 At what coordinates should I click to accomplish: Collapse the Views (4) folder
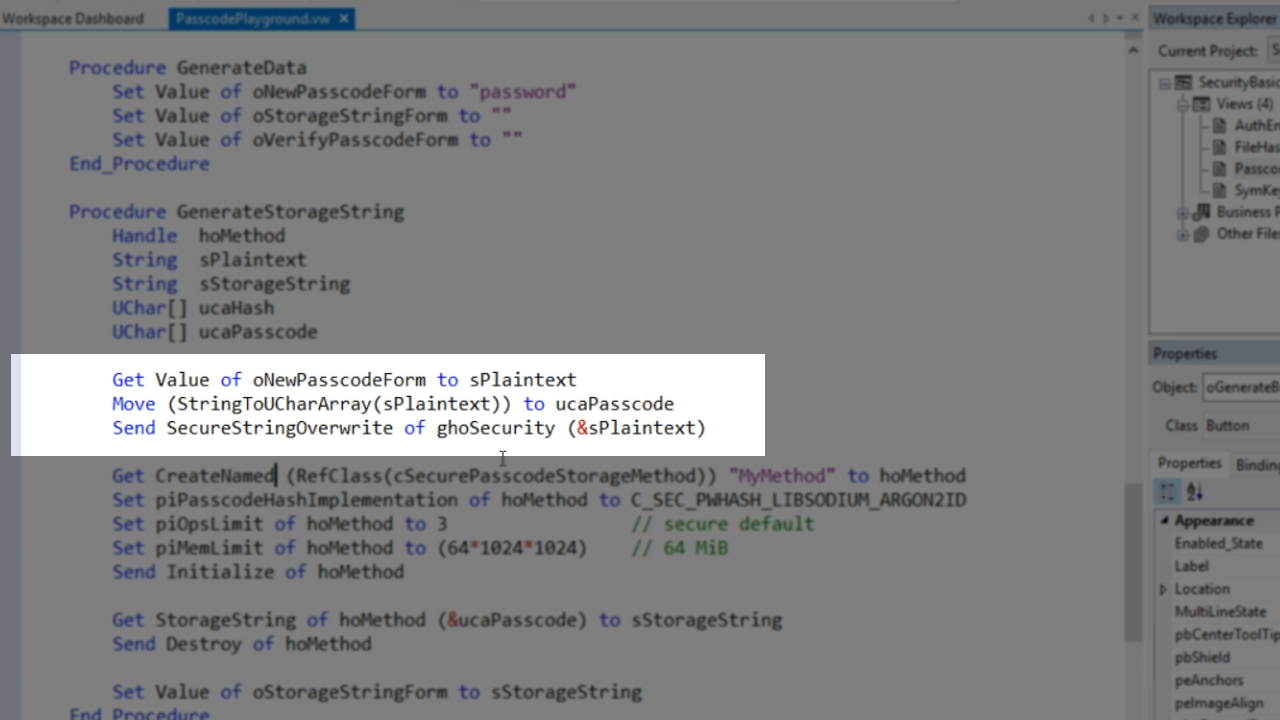[x=1183, y=104]
